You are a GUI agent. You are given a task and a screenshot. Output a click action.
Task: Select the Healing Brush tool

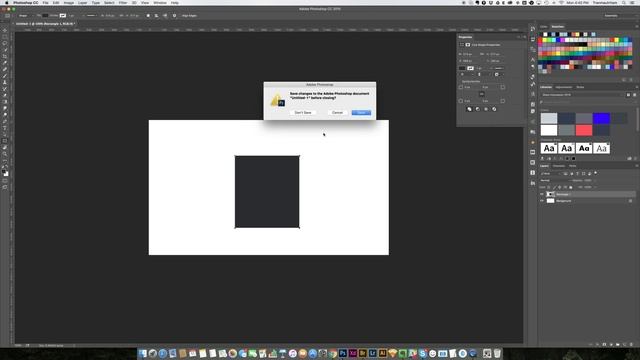click(5, 69)
